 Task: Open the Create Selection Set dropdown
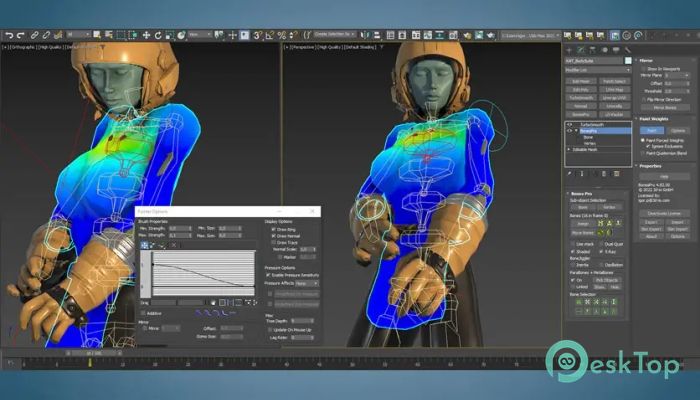[x=334, y=34]
